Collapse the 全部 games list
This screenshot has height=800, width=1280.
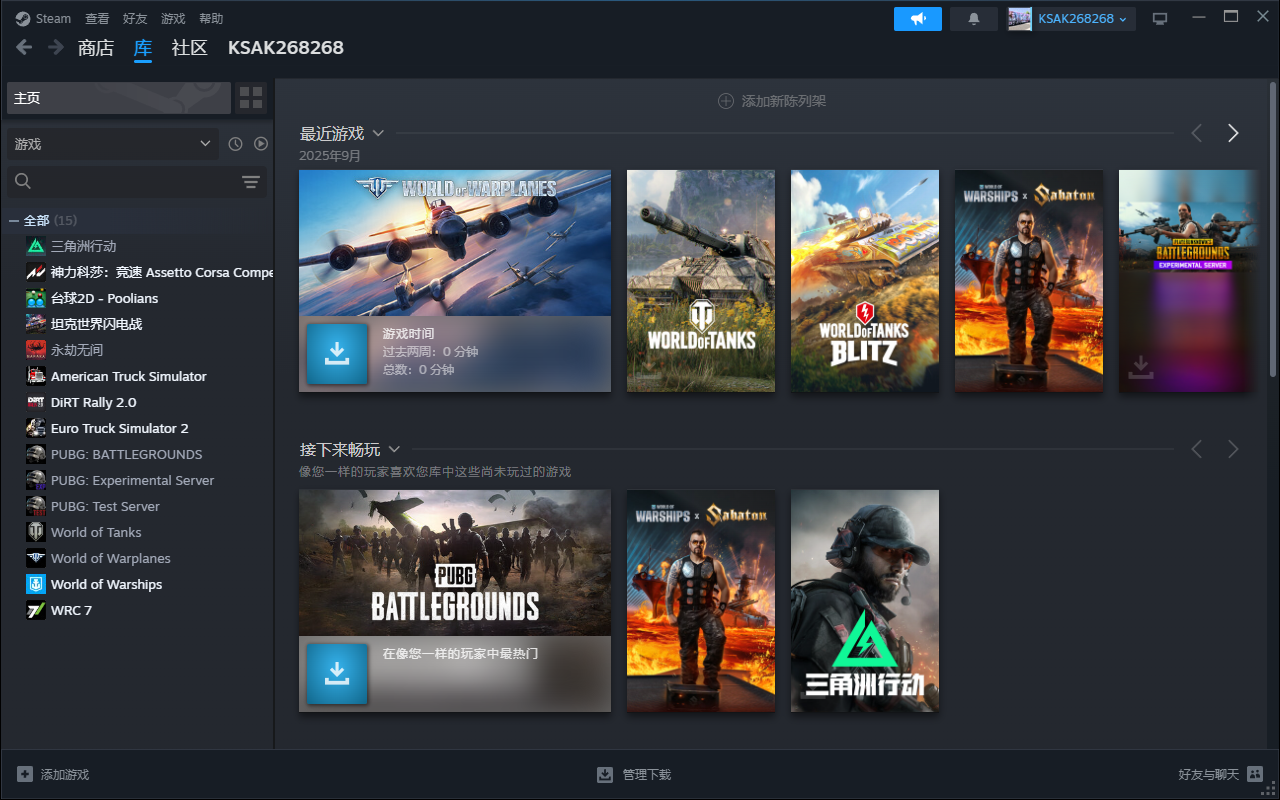point(14,220)
